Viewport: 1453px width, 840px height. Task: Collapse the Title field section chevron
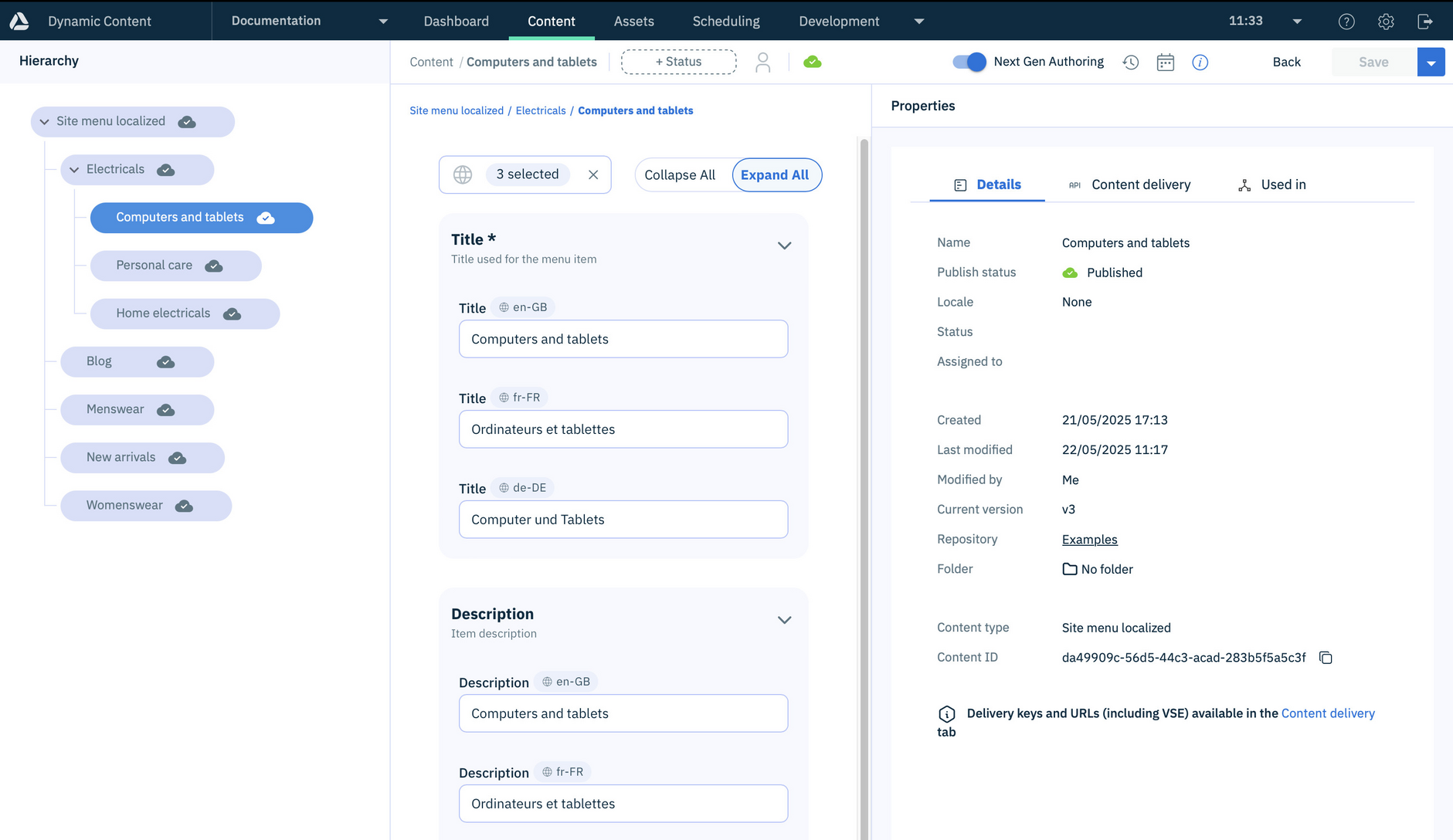[784, 246]
